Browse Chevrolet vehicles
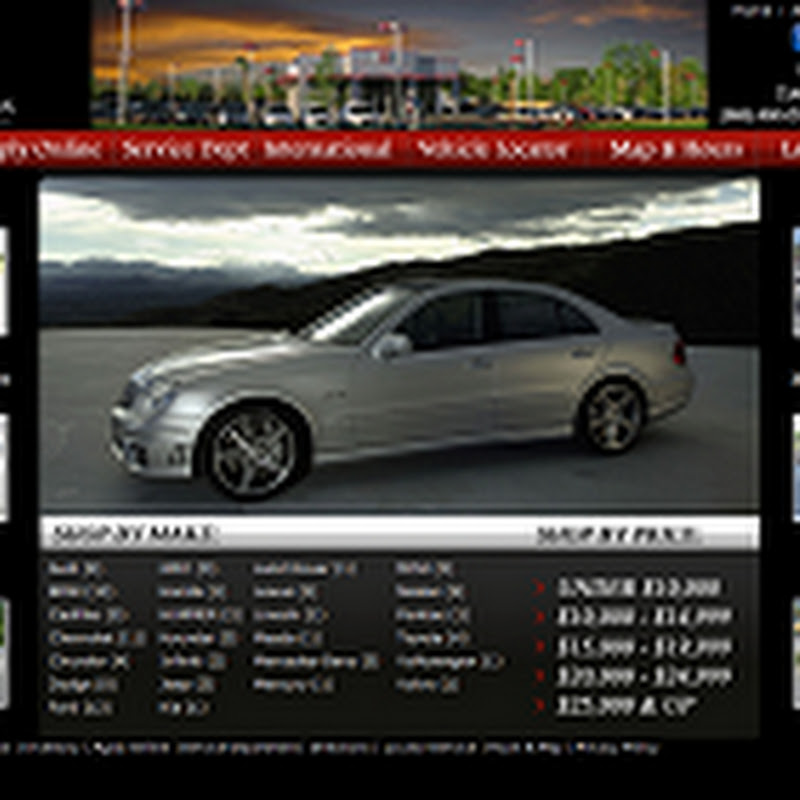Screen dimensions: 800x800 click(97, 638)
